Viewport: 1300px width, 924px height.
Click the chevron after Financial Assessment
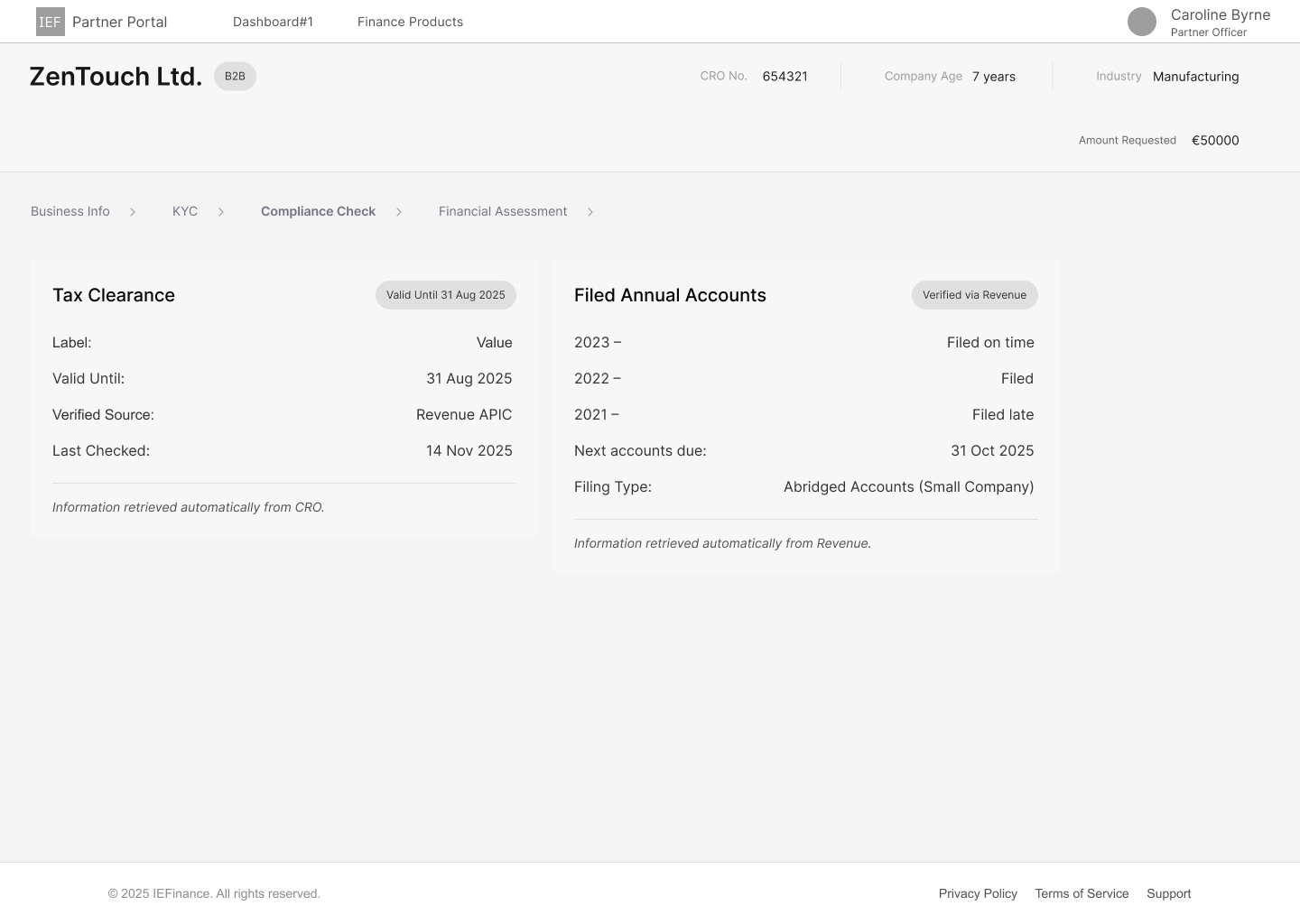point(590,212)
